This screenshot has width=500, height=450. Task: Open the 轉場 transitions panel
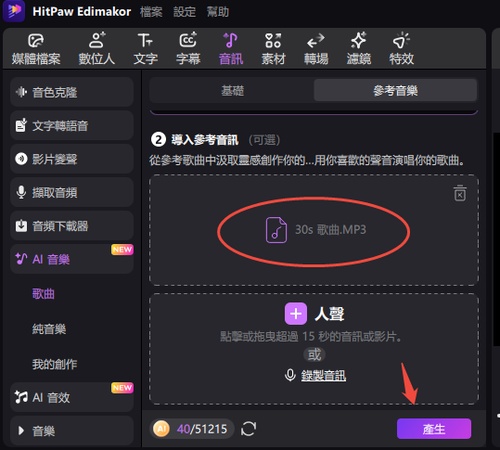click(x=316, y=49)
